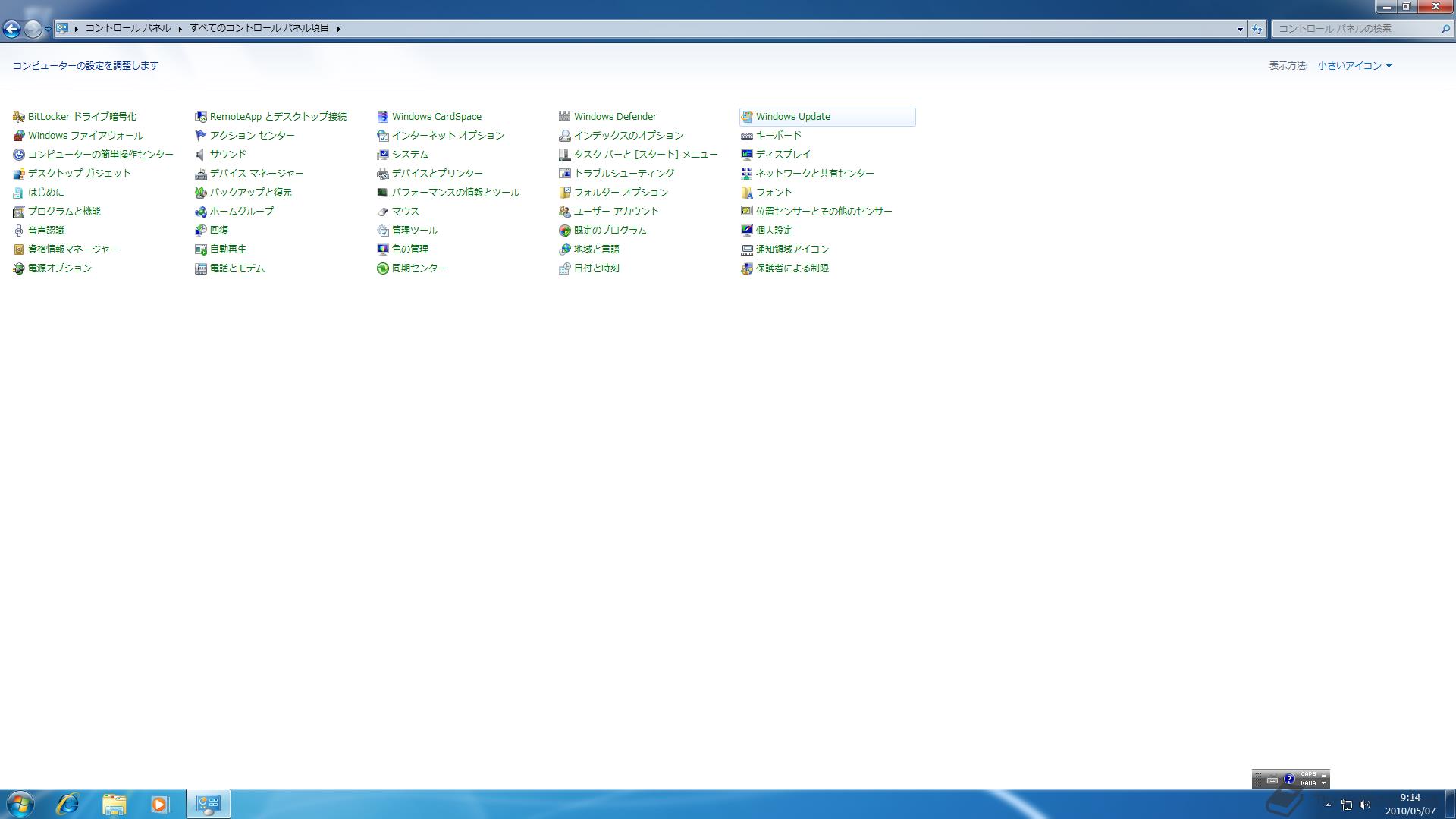This screenshot has width=1456, height=819.
Task: Click the デスクトップ ガジェット icon
Action: [19, 174]
